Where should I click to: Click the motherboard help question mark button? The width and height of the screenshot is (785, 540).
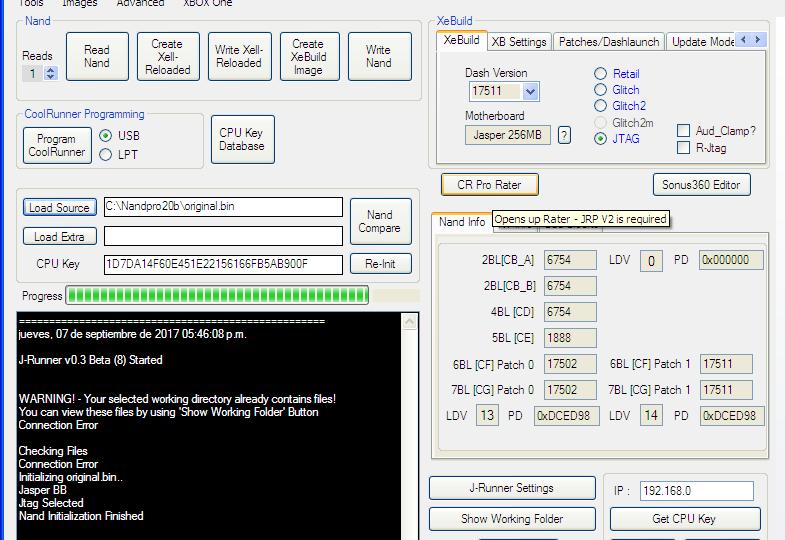pos(564,135)
